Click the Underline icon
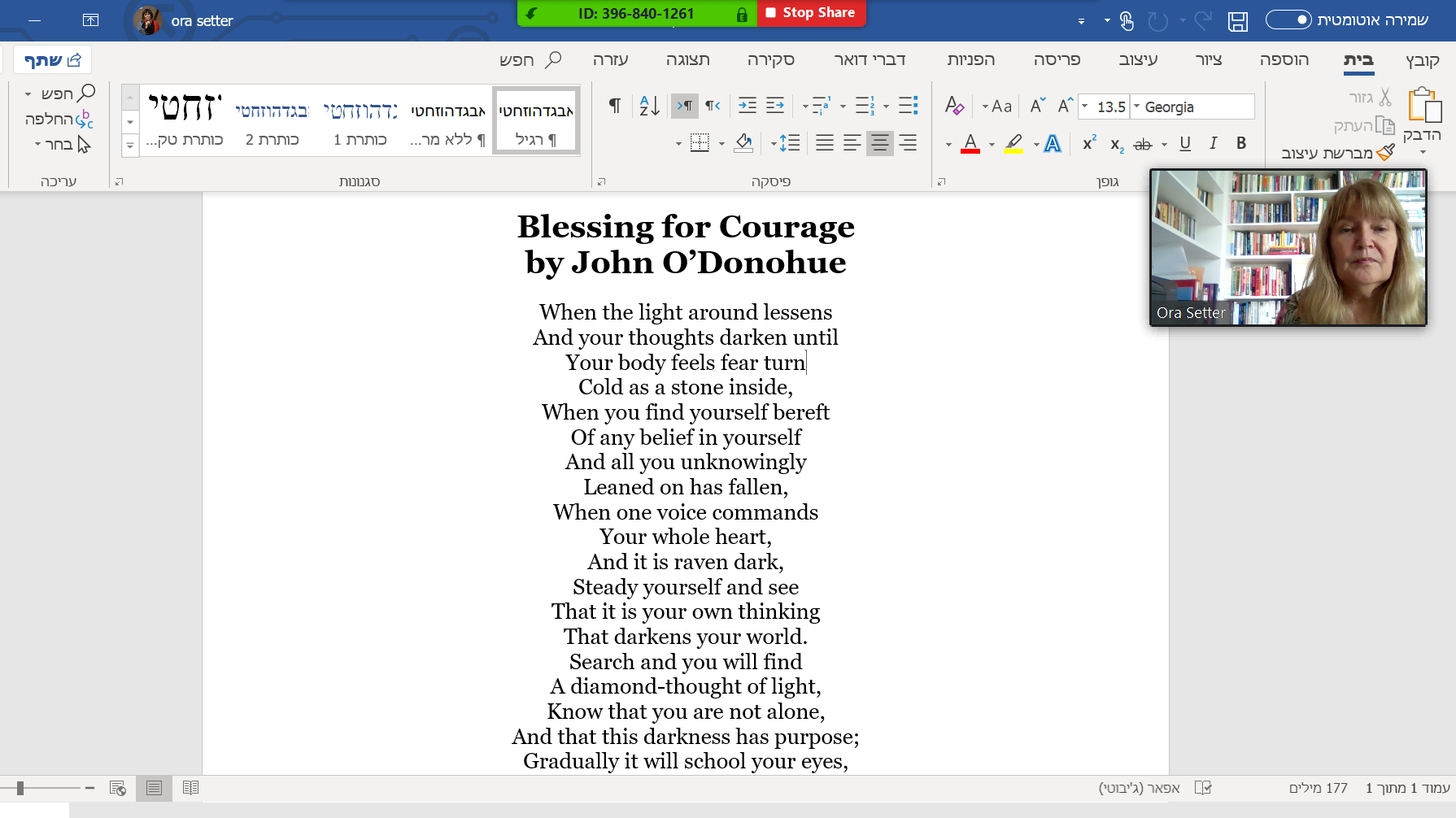This screenshot has width=1456, height=818. (x=1185, y=143)
